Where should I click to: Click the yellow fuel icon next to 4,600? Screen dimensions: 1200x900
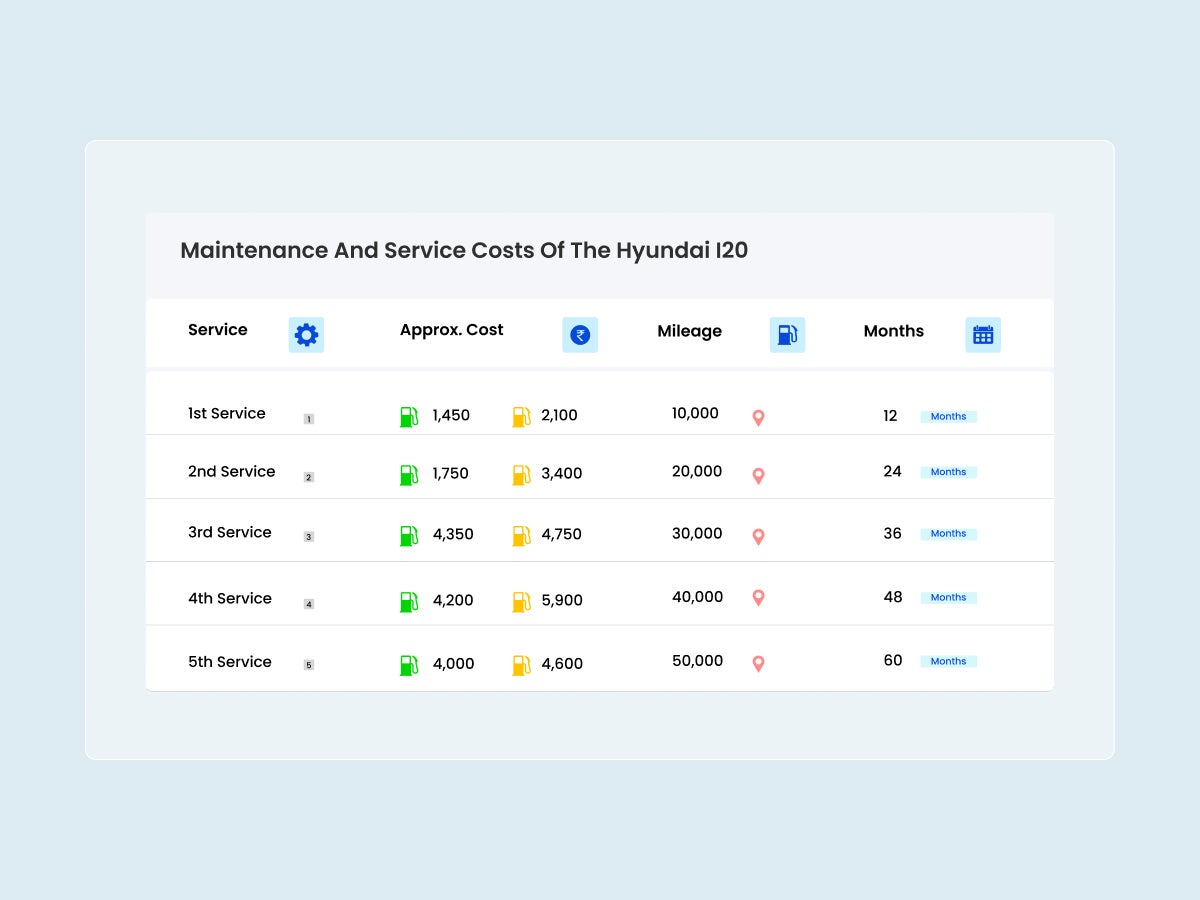click(521, 665)
